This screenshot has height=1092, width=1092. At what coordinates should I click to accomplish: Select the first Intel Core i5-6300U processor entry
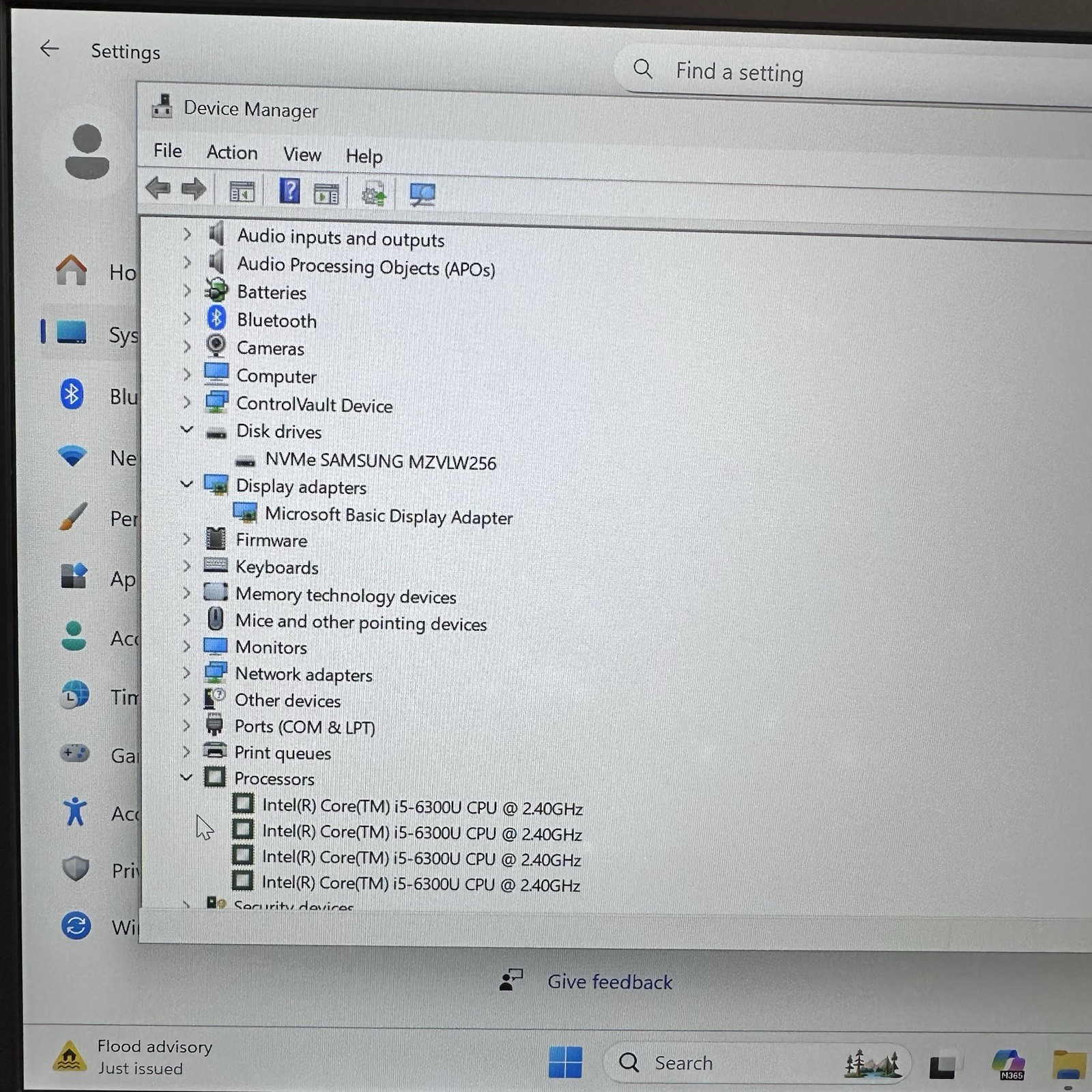coord(422,807)
